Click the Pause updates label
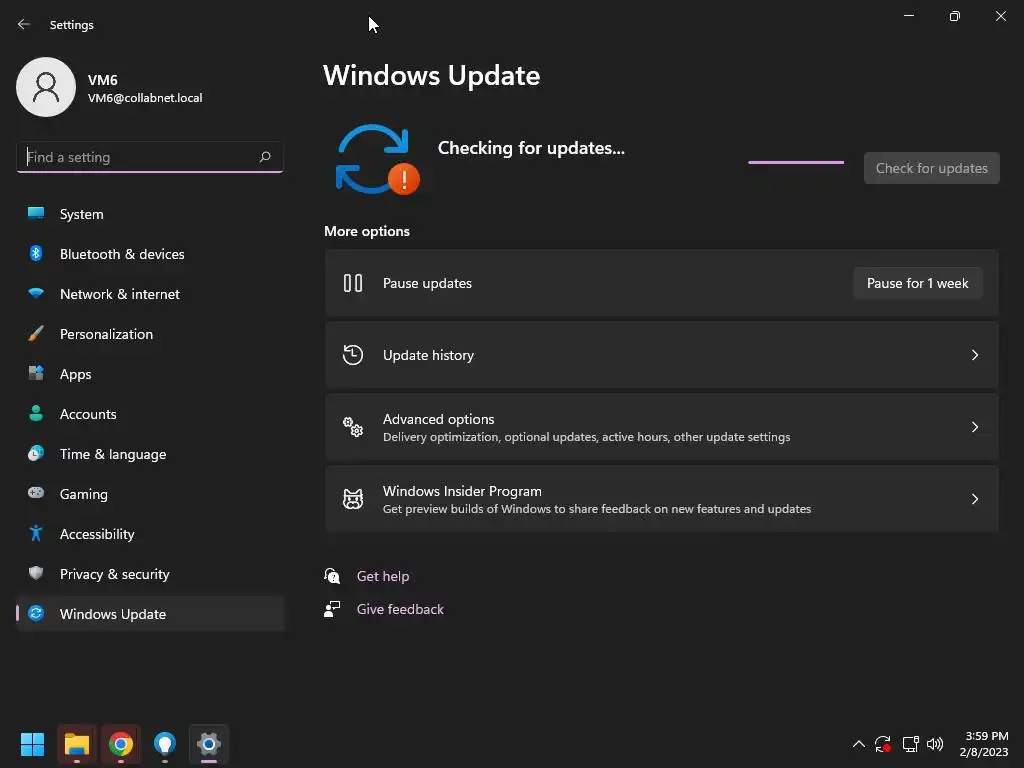The image size is (1024, 768). coord(427,283)
